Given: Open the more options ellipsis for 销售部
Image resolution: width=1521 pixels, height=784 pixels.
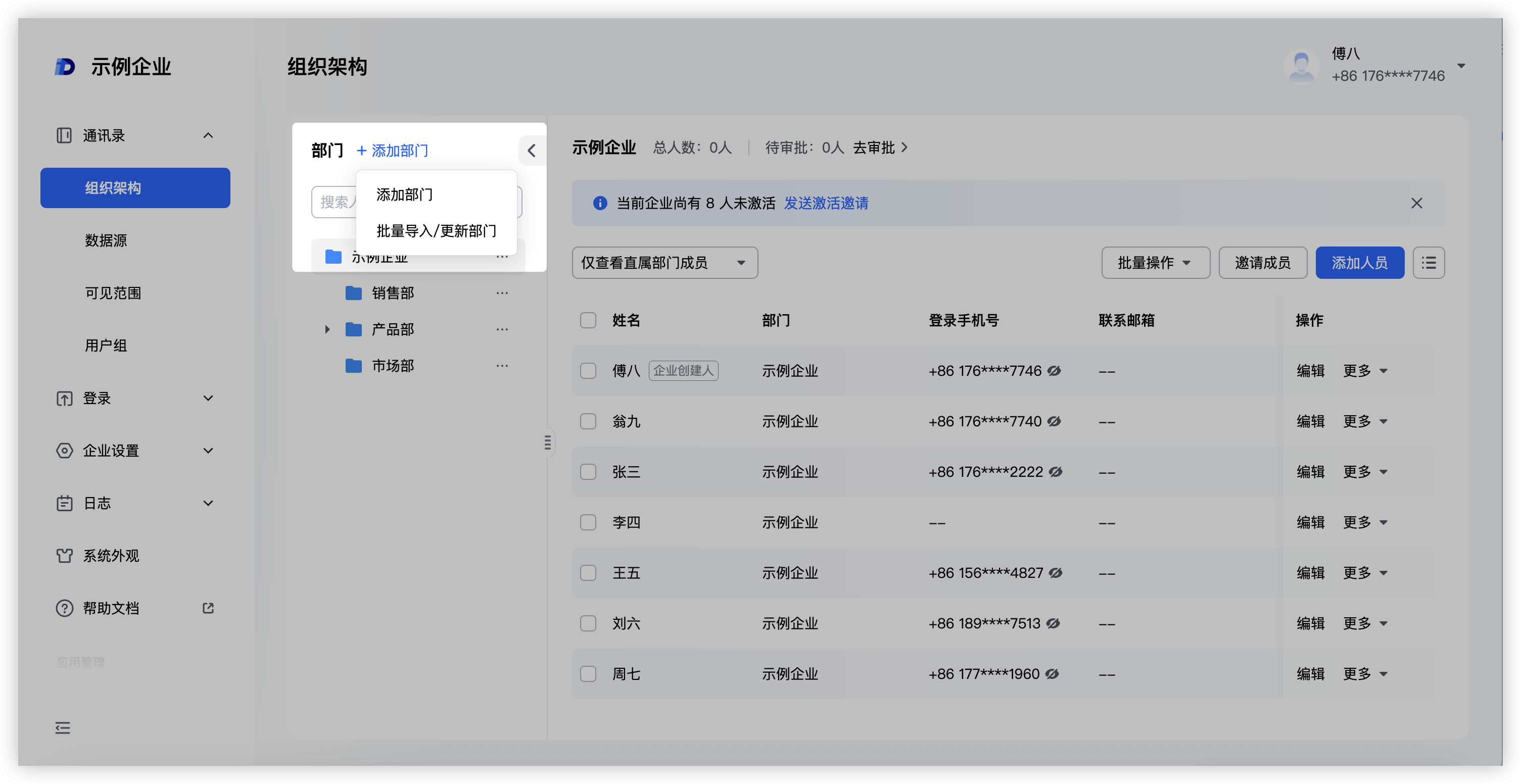Looking at the screenshot, I should 502,293.
